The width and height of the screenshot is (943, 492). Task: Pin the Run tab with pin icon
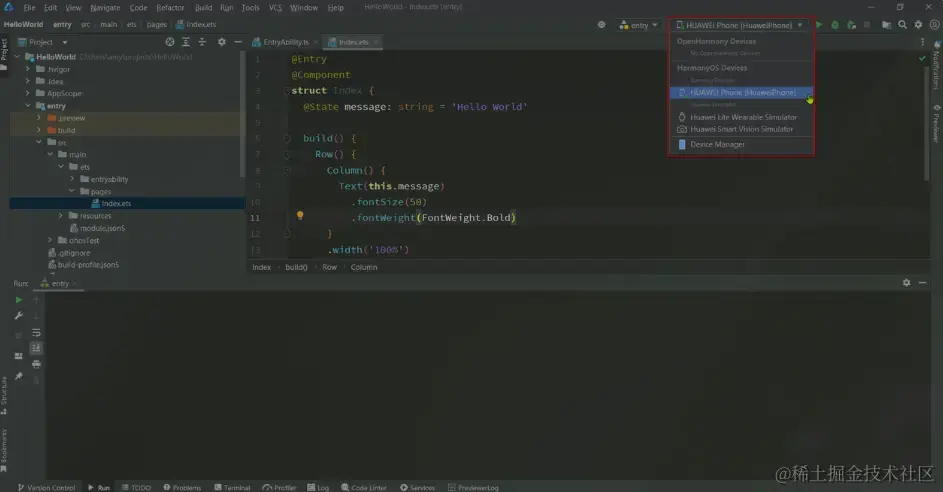pos(19,376)
